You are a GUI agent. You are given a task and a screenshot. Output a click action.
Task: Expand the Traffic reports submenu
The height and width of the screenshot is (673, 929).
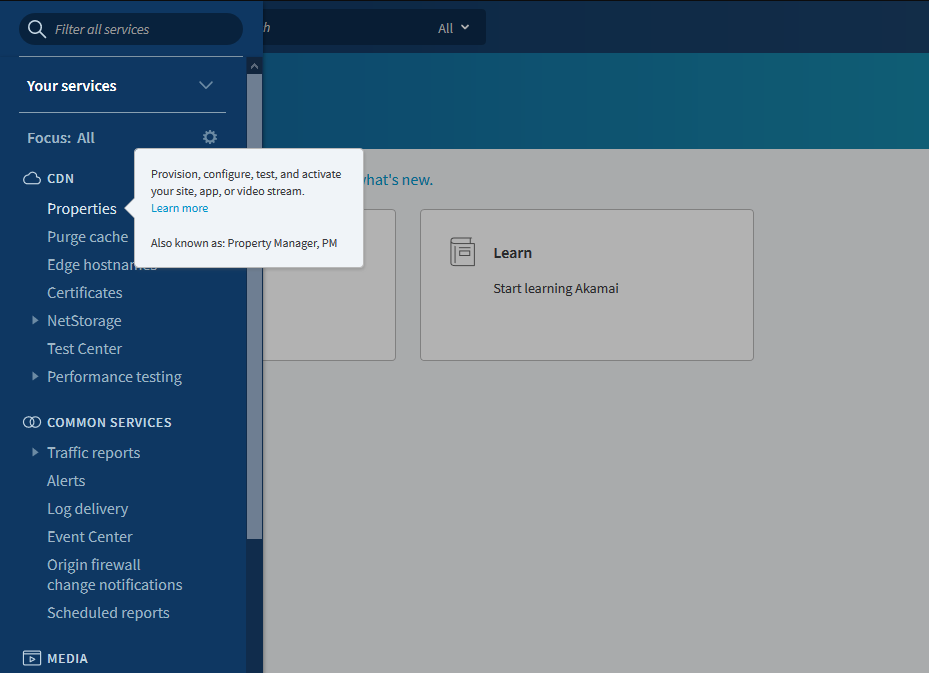[x=36, y=453]
